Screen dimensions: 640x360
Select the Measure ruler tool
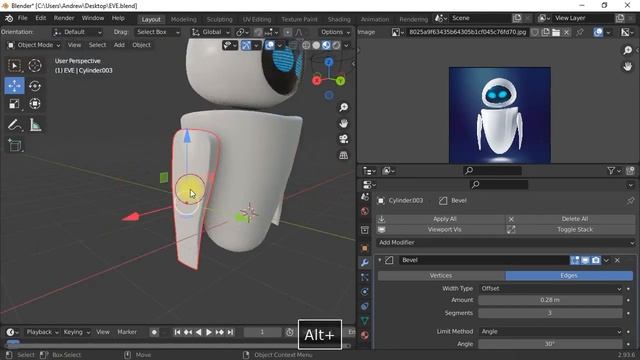click(35, 125)
